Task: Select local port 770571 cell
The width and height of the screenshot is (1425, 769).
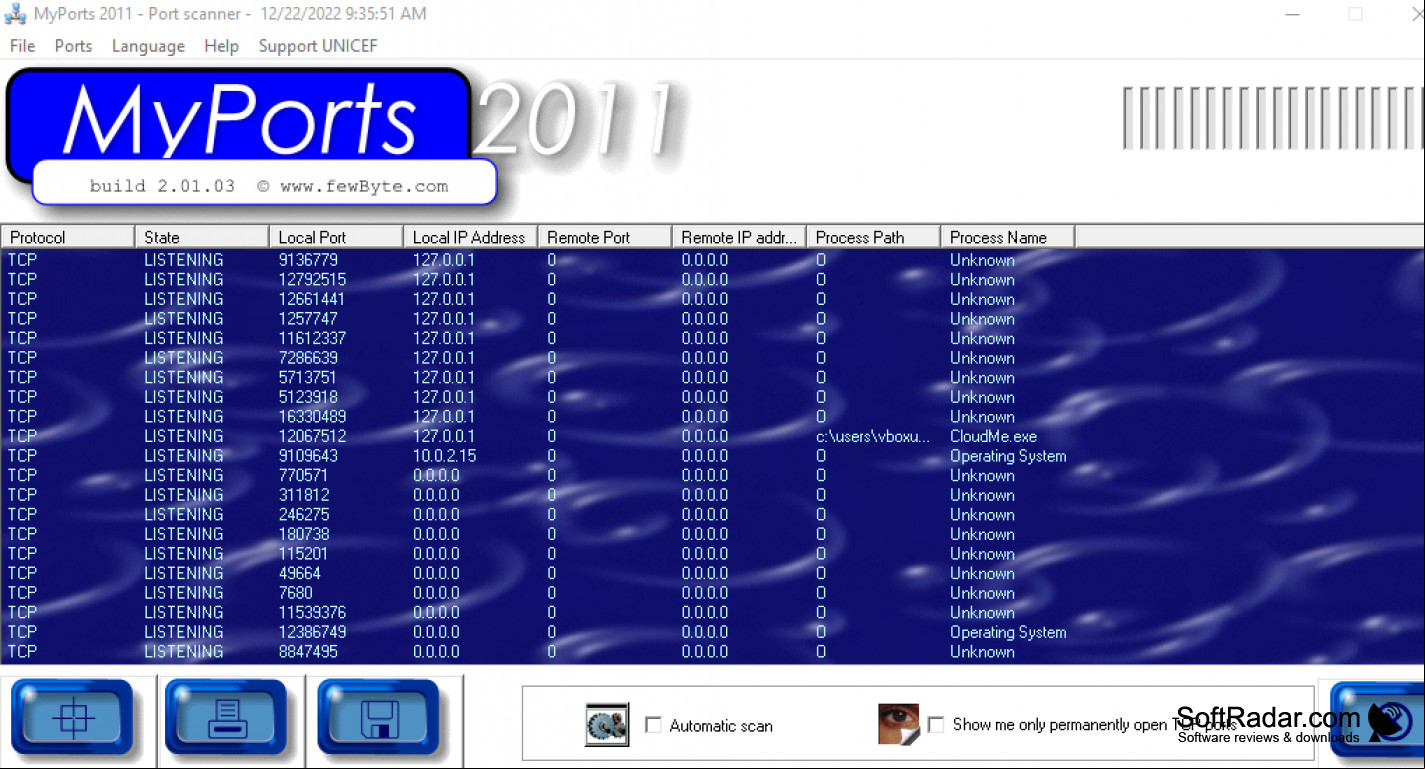Action: click(x=303, y=475)
